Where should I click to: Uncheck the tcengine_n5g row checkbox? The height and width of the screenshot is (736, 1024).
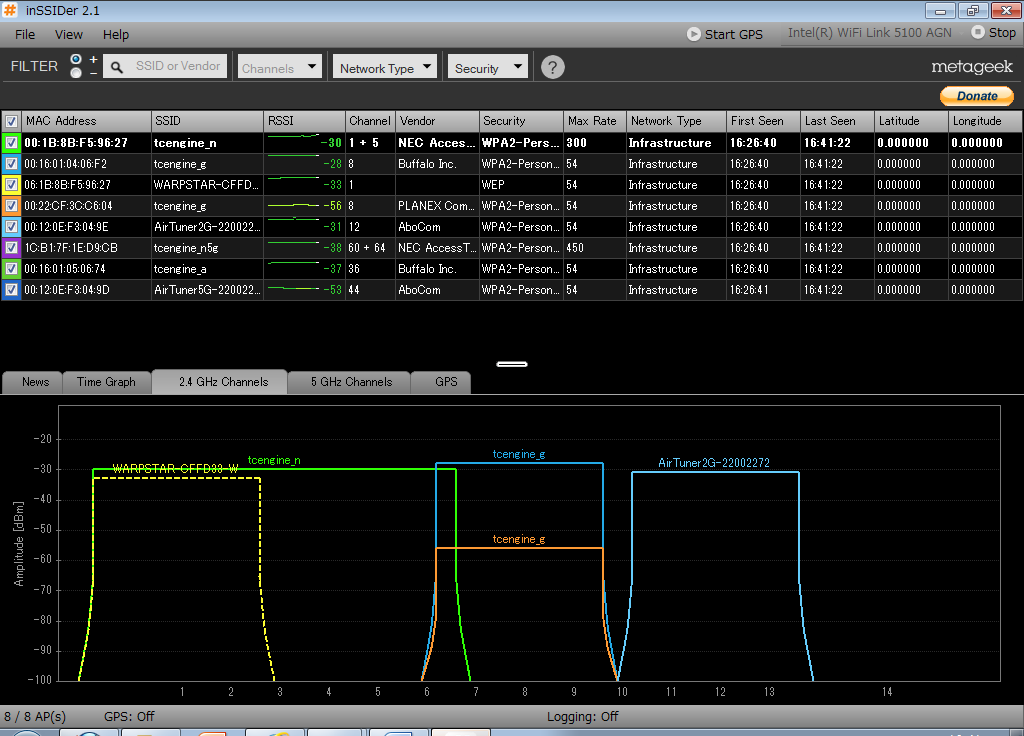[11, 248]
